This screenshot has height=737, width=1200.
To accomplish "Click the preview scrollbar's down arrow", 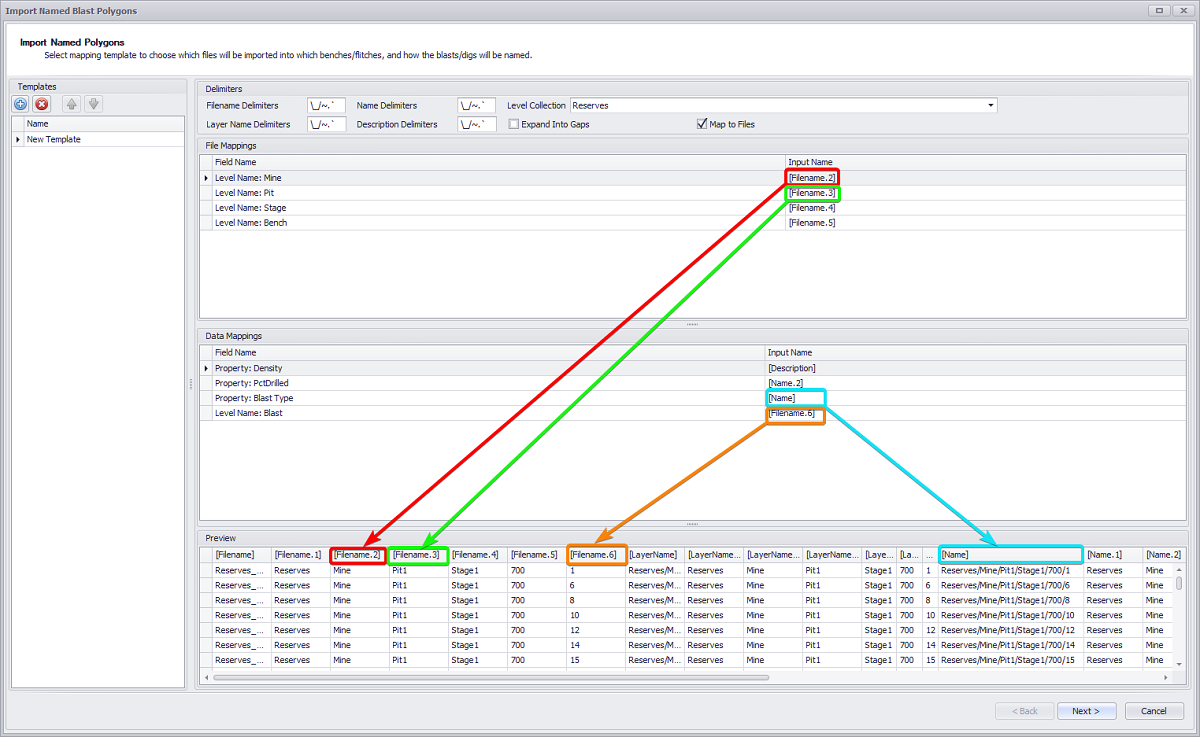I will (1179, 664).
